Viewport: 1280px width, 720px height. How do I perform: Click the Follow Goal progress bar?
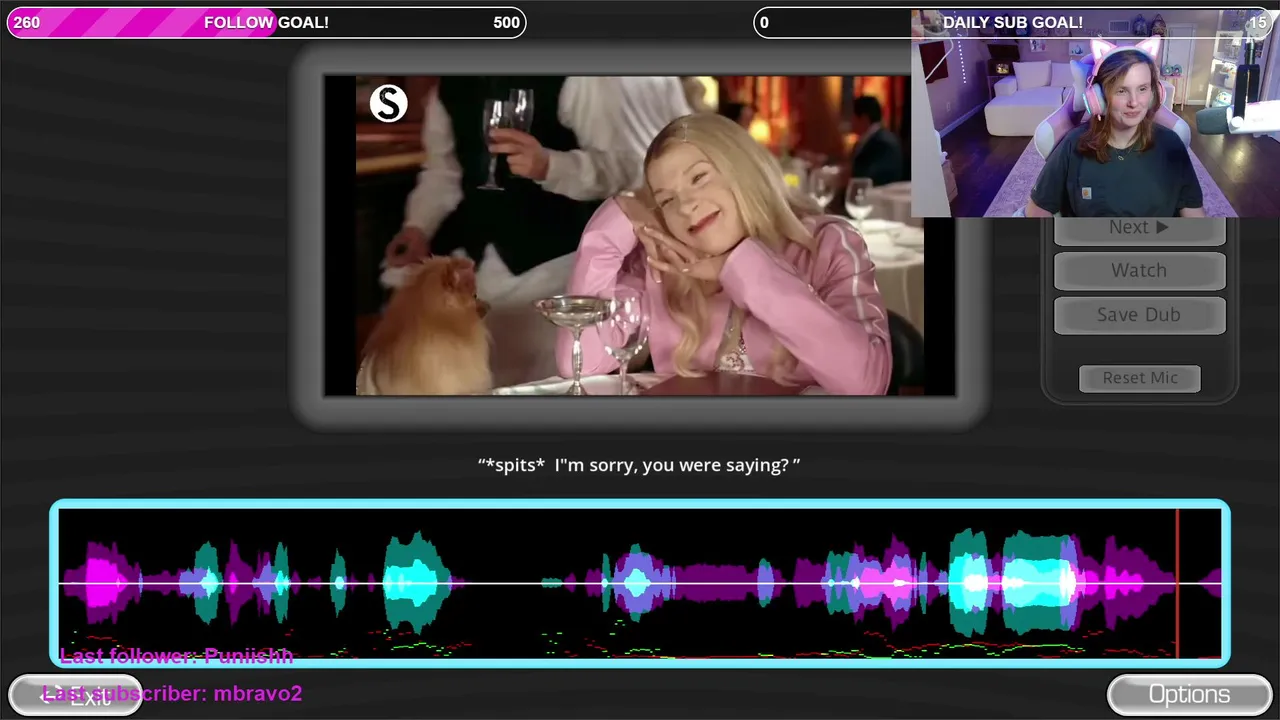266,23
